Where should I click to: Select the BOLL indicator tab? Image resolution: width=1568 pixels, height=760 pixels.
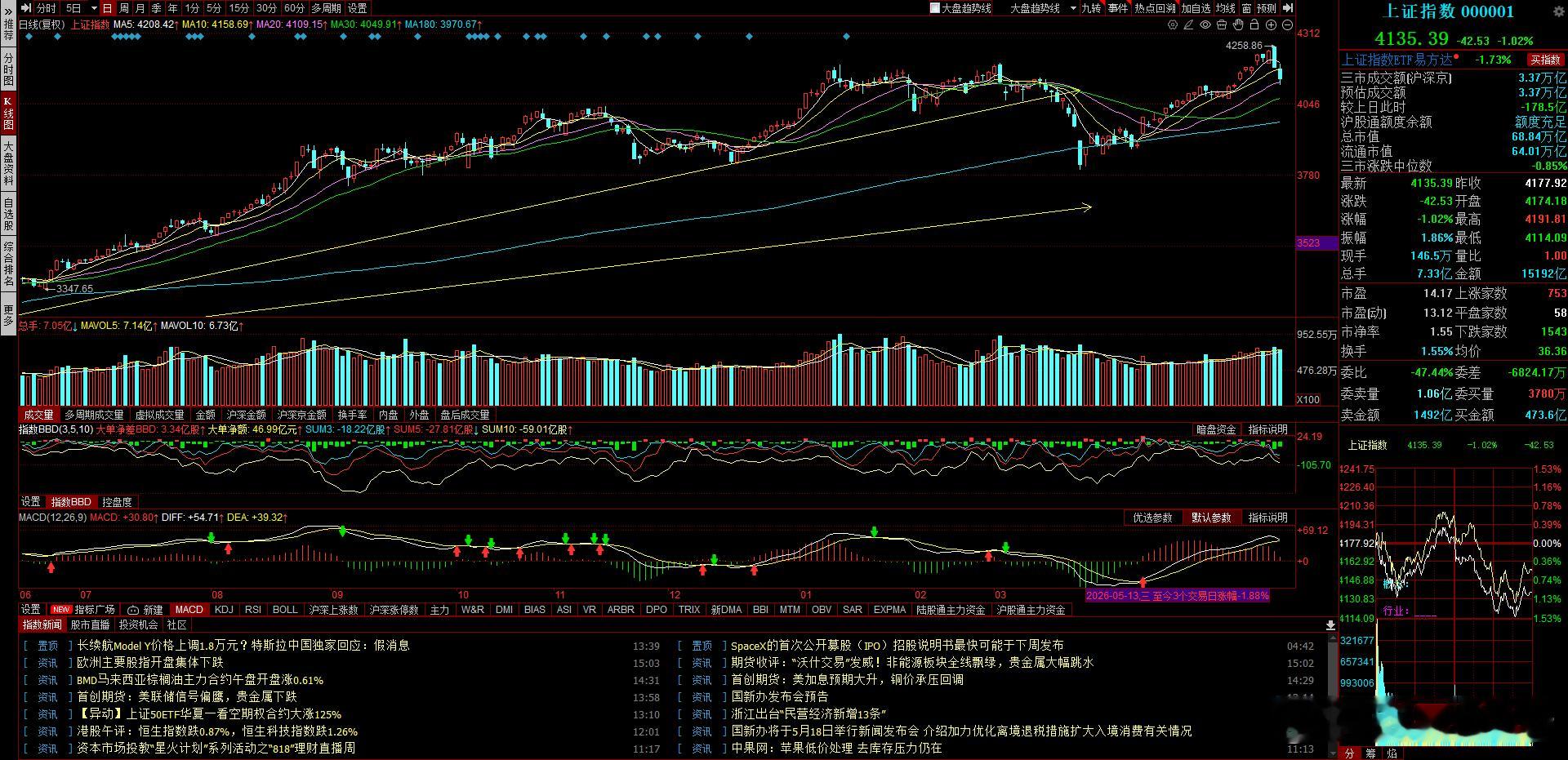pos(285,610)
